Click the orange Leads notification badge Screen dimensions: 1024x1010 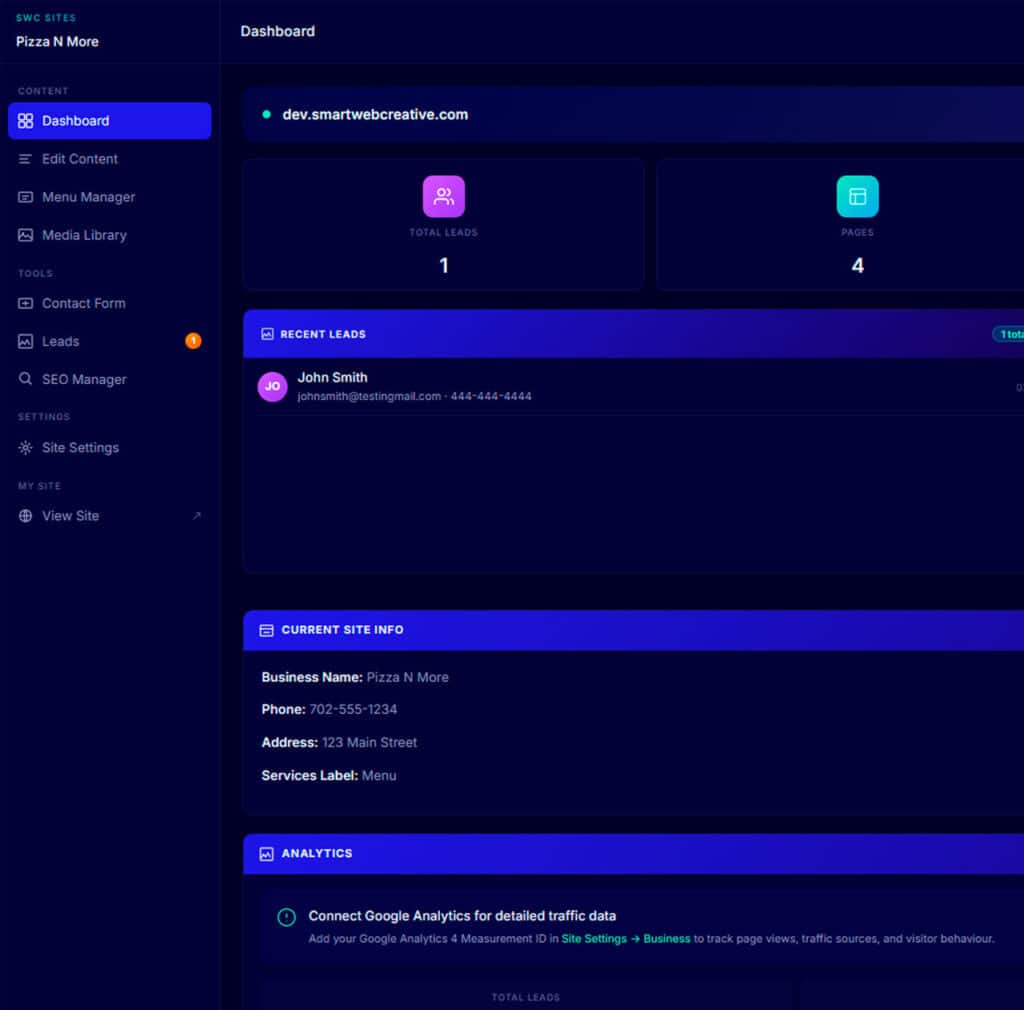pos(193,341)
